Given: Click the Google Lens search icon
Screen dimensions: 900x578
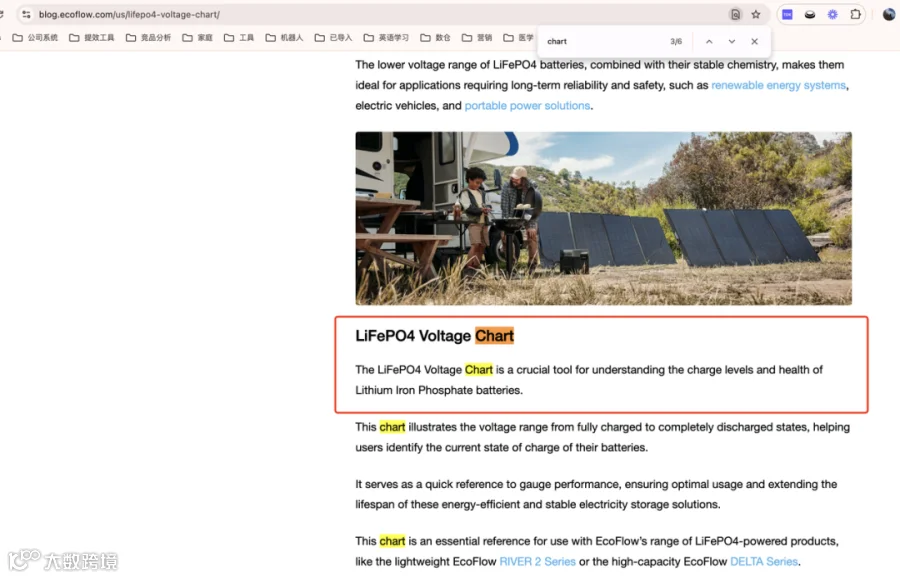Looking at the screenshot, I should coord(735,14).
